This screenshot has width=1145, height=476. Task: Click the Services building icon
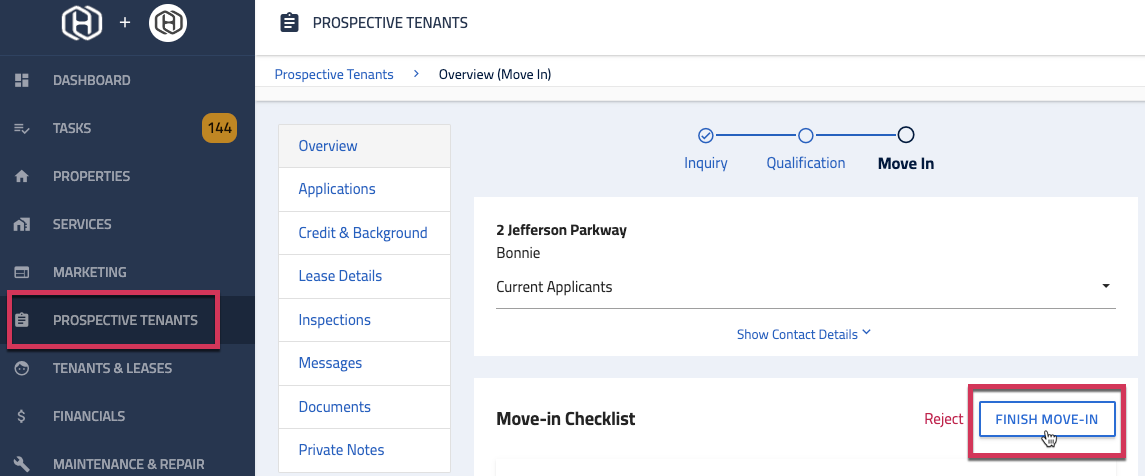[22, 224]
